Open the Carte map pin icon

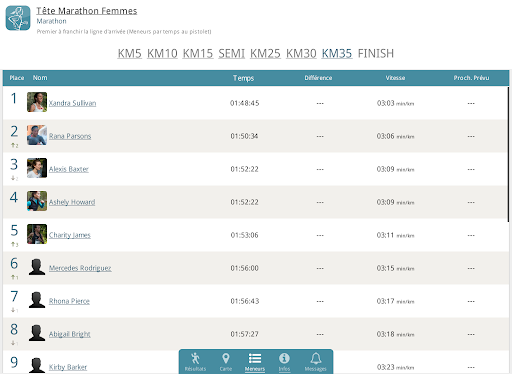pyautogui.click(x=226, y=358)
